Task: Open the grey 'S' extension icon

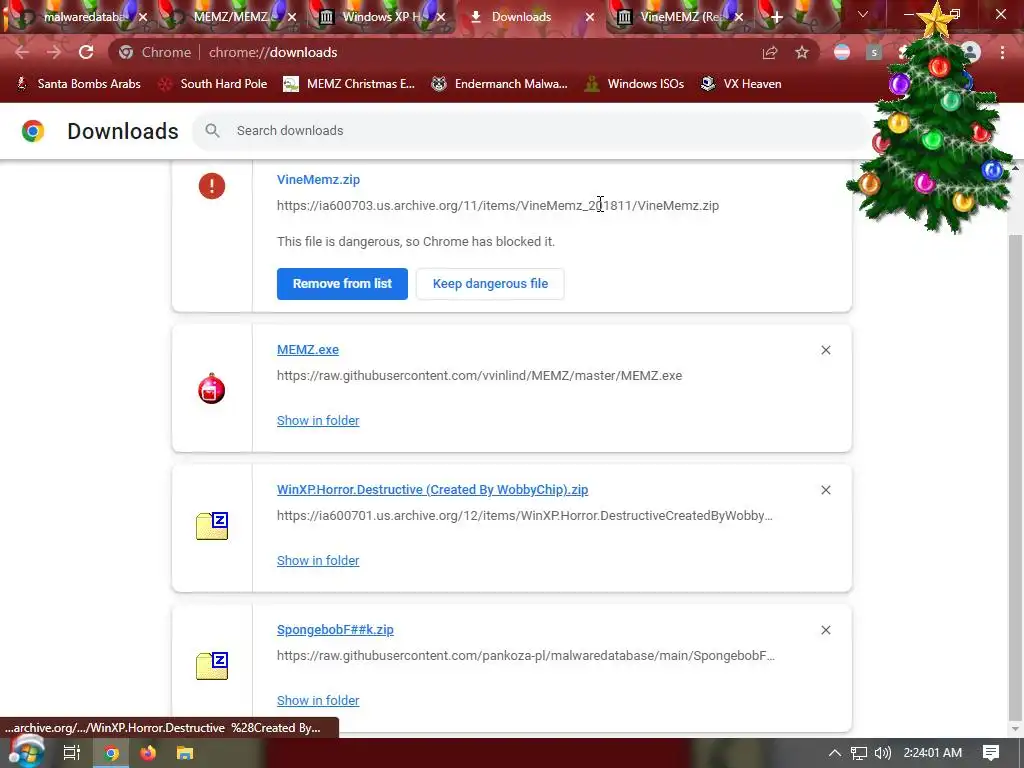Action: (x=874, y=52)
